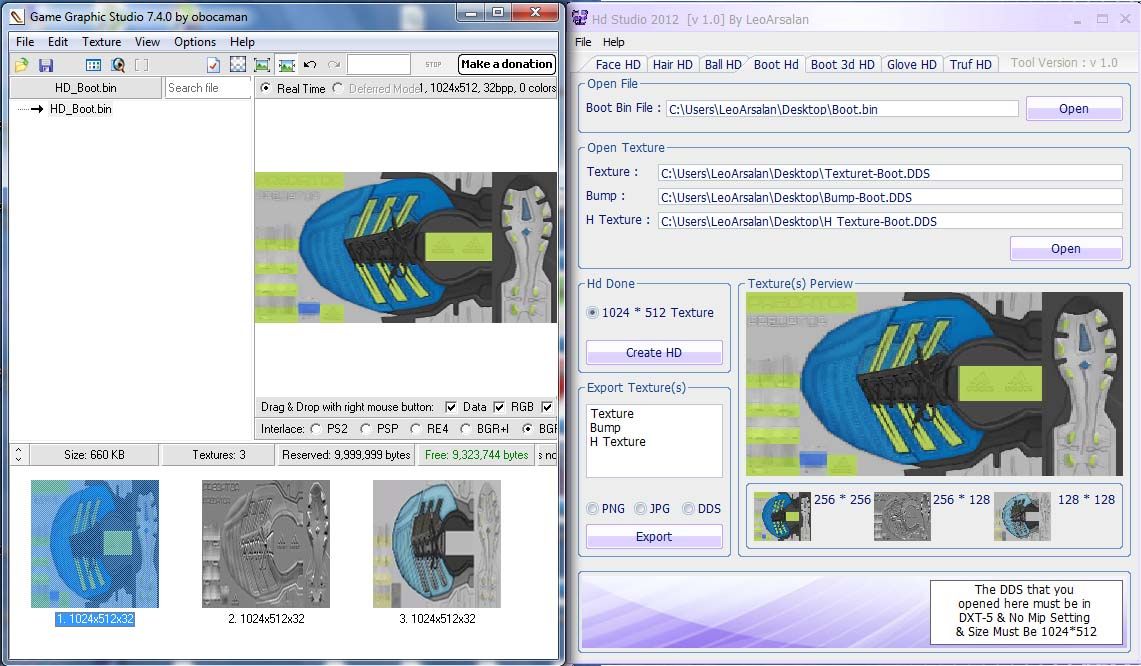Screen dimensions: 1141x666
Task: Click the checkered transparency toolbar icon
Action: point(238,65)
